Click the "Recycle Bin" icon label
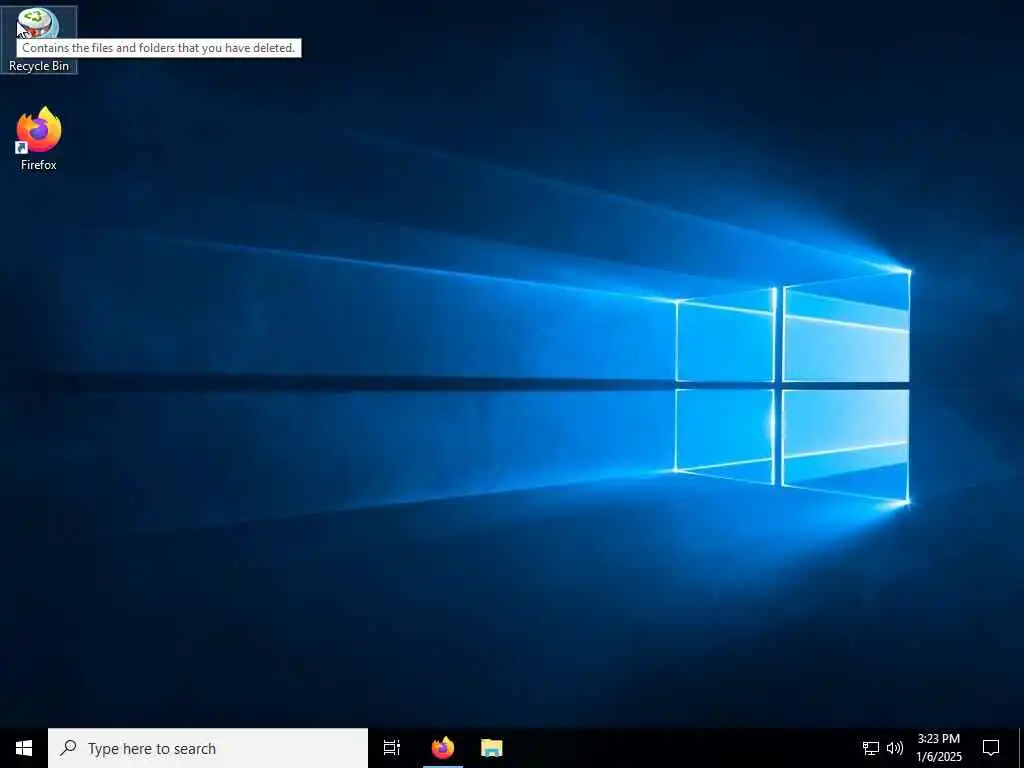 tap(39, 66)
